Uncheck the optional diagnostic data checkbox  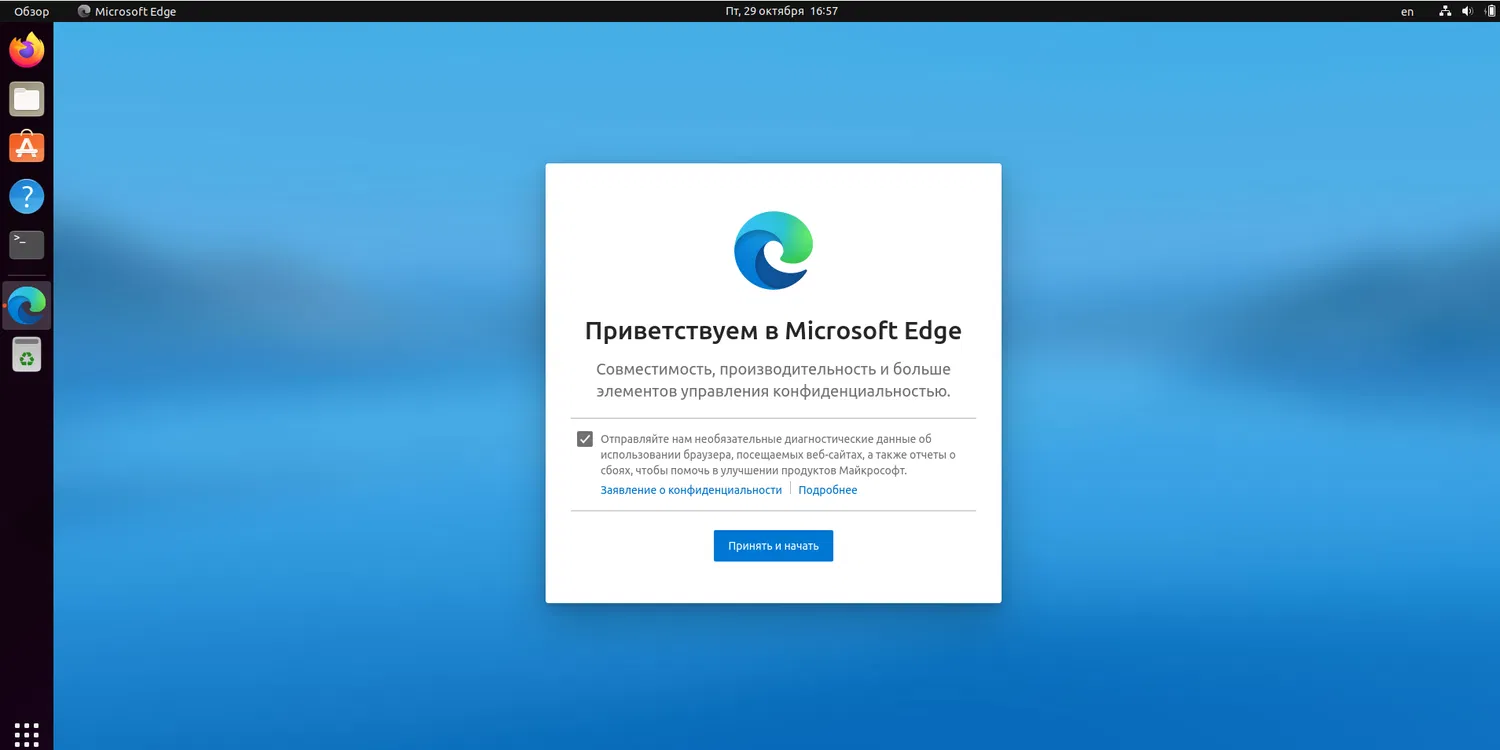[585, 439]
